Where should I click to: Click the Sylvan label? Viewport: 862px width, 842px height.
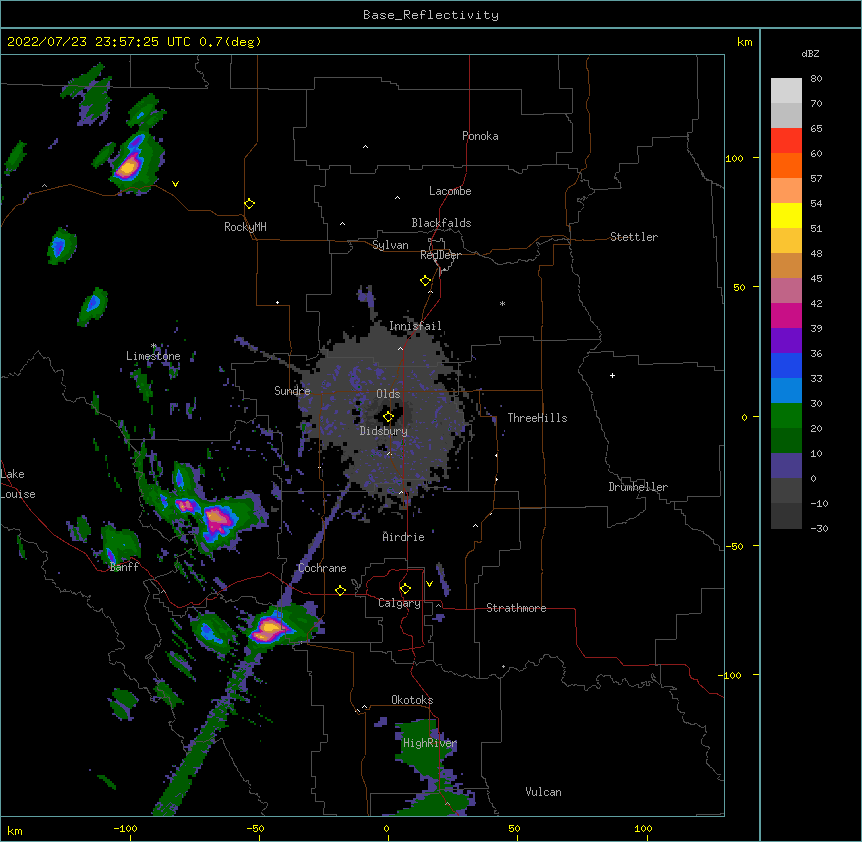pyautogui.click(x=390, y=245)
